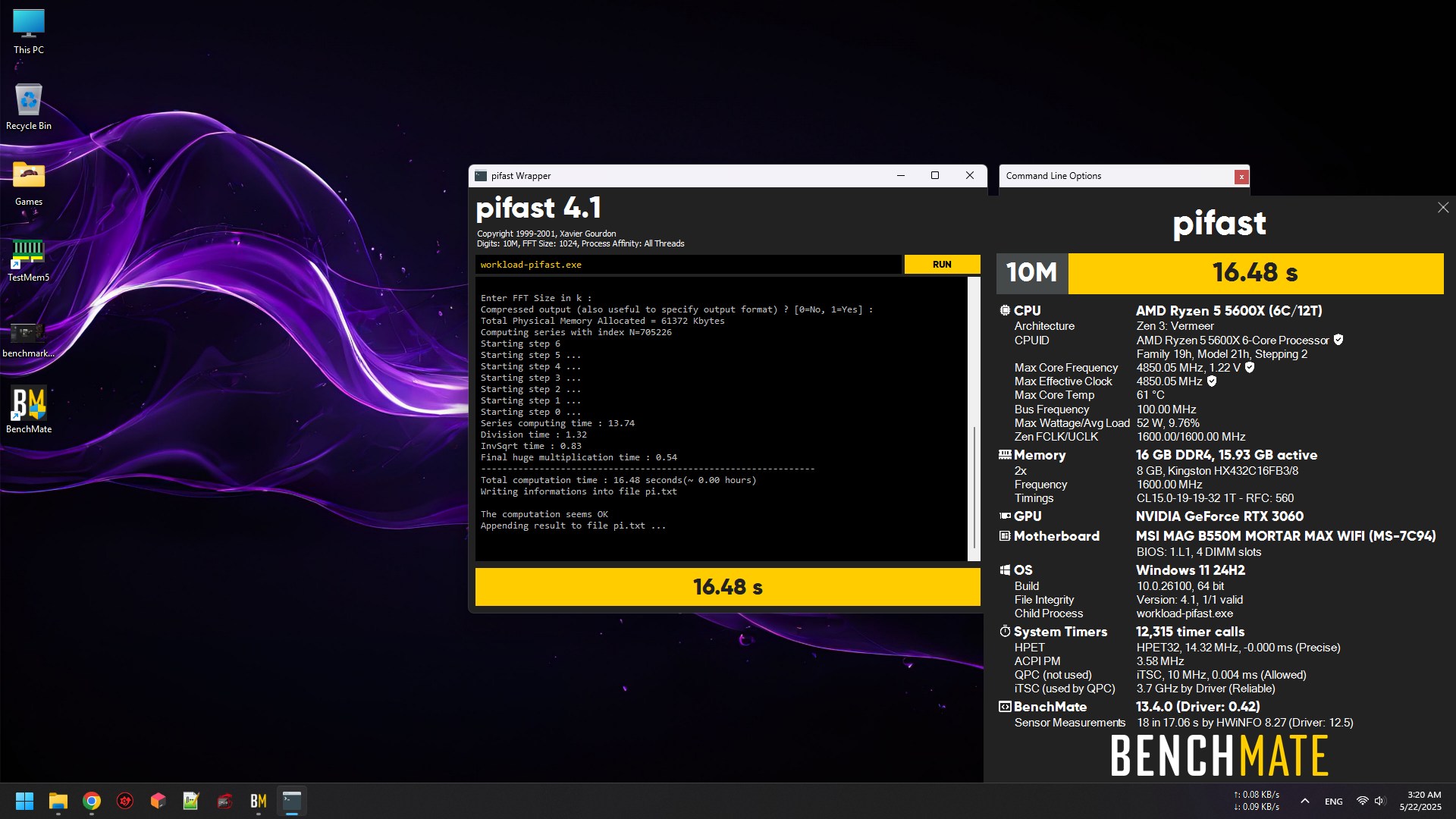This screenshot has width=1456, height=819.
Task: Click the Total computation time console line
Action: pyautogui.click(x=618, y=480)
